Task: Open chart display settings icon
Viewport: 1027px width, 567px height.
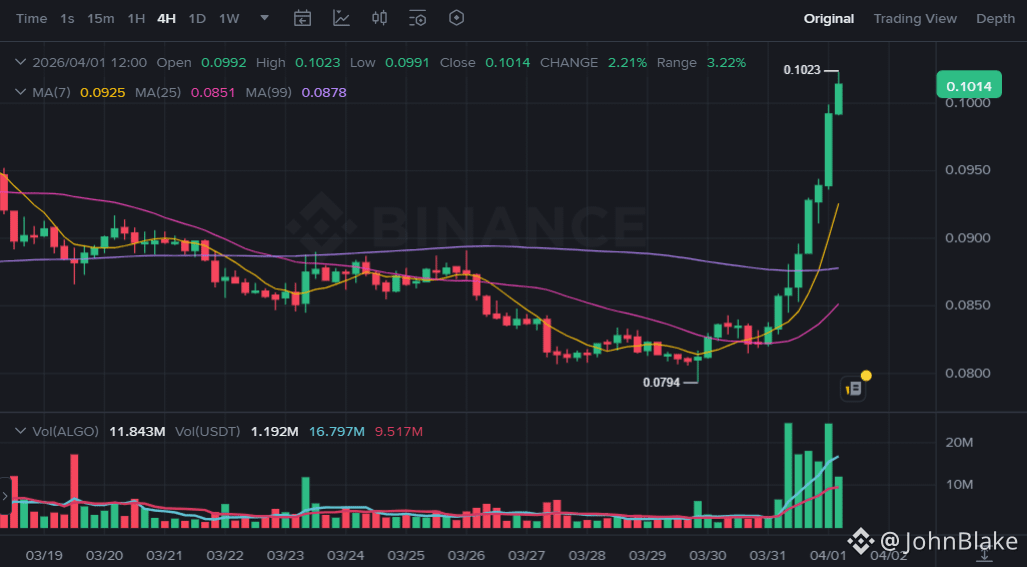Action: [417, 18]
